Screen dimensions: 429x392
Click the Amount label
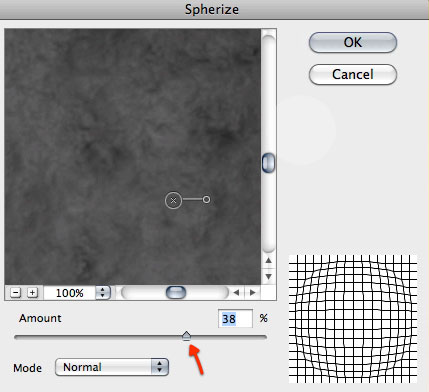coord(40,318)
